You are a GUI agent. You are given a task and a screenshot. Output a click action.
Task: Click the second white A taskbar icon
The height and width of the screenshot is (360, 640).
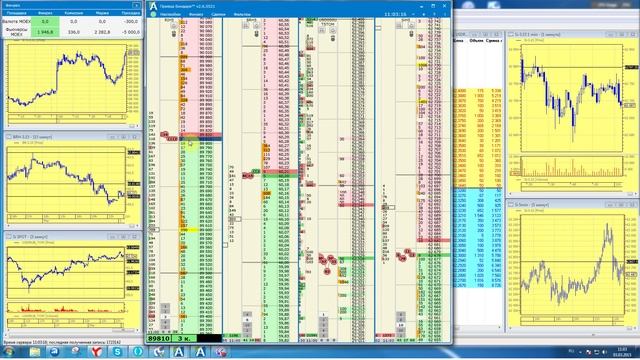click(200, 351)
